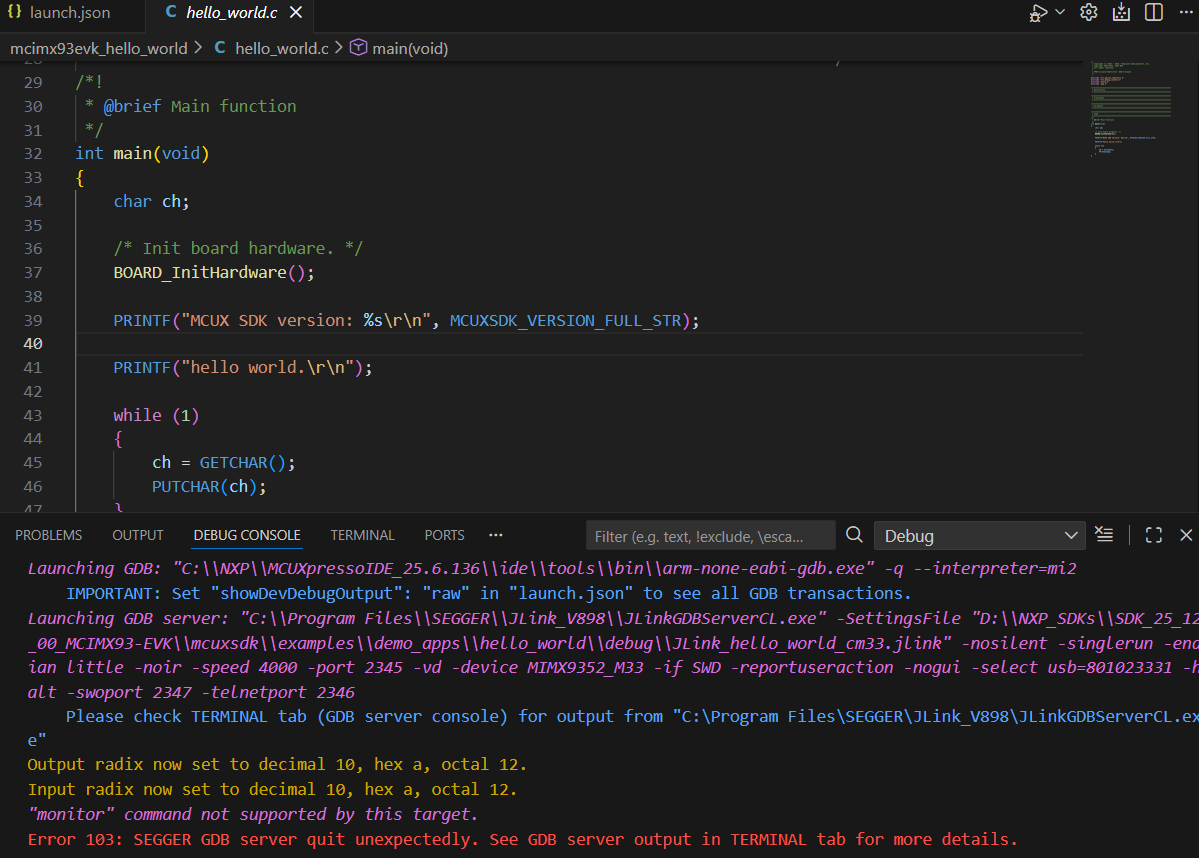Click 'Output radix now set' console line
This screenshot has width=1199, height=858.
tap(277, 765)
